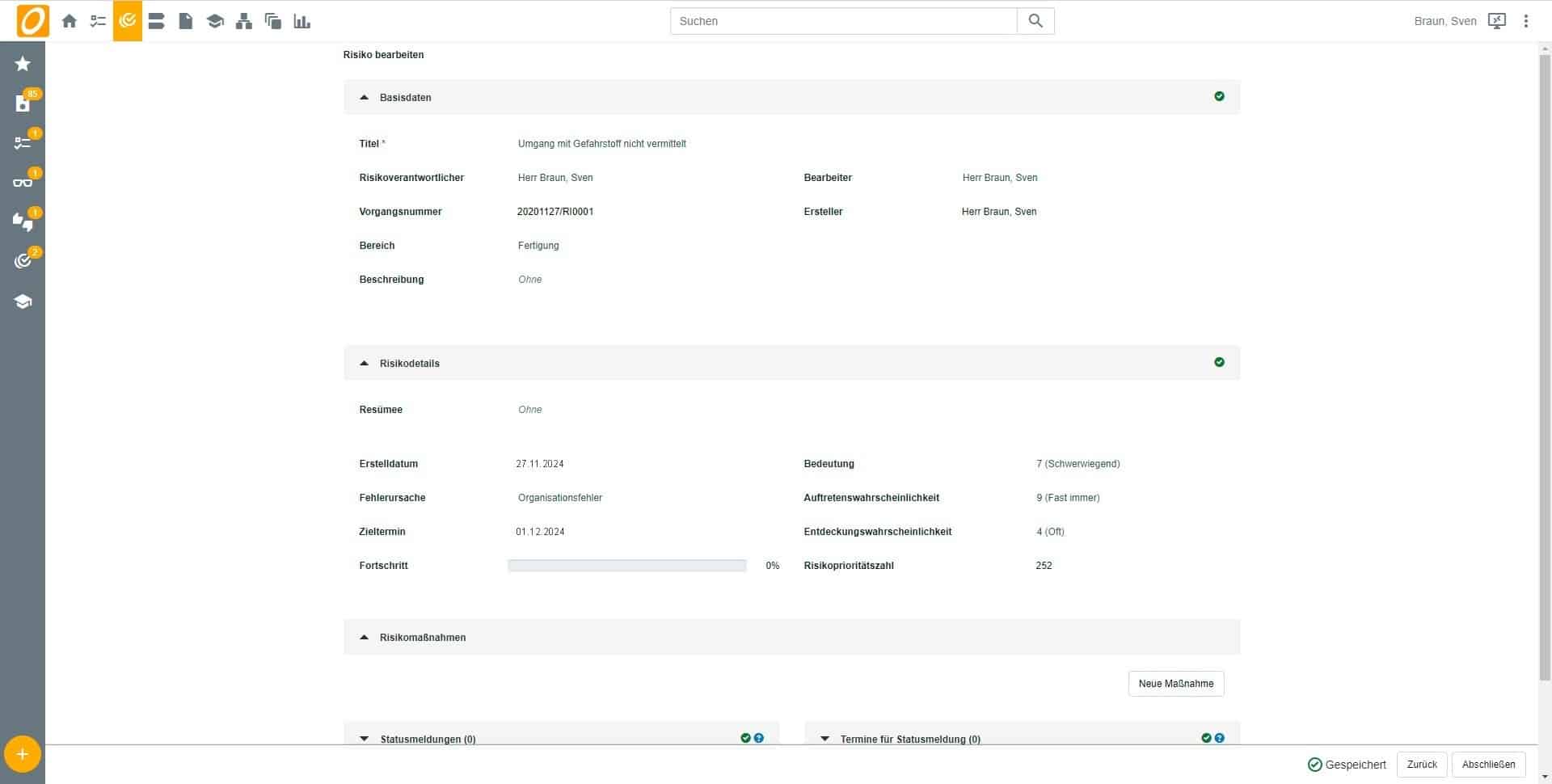Click the home icon in top toolbar
This screenshot has width=1552, height=784.
tap(70, 22)
